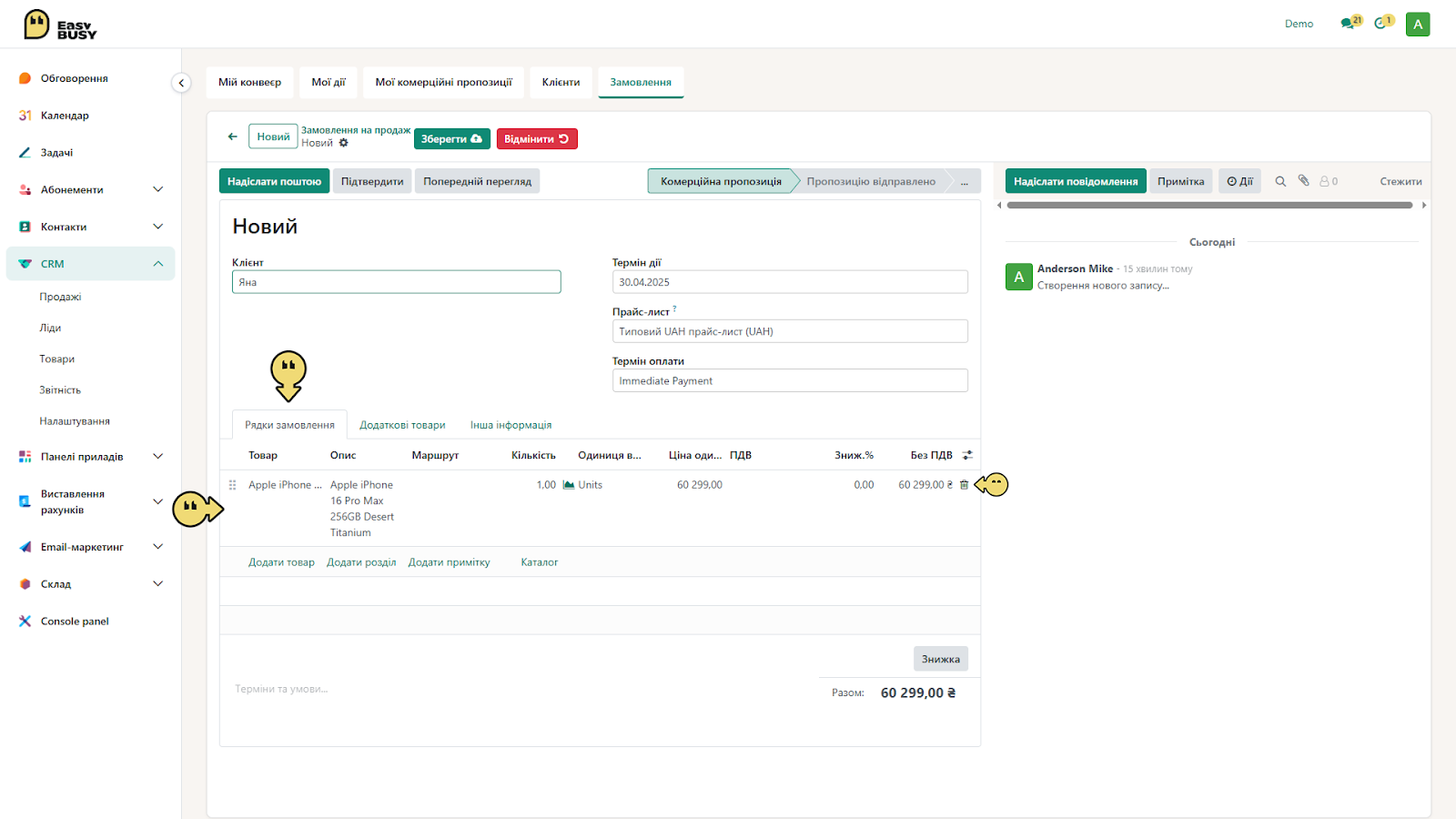Click Додати товар link
This screenshot has width=1456, height=819.
(x=281, y=562)
